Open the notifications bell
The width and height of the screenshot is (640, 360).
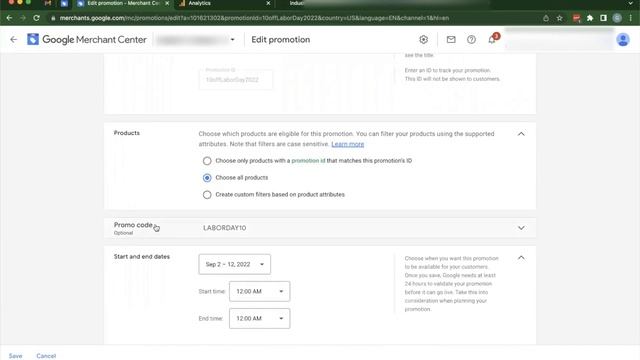(492, 39)
